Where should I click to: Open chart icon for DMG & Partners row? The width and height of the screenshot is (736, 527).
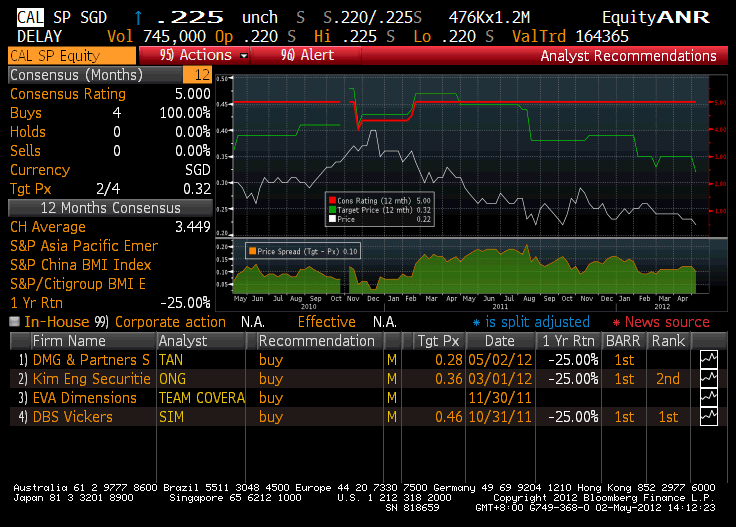(x=708, y=360)
